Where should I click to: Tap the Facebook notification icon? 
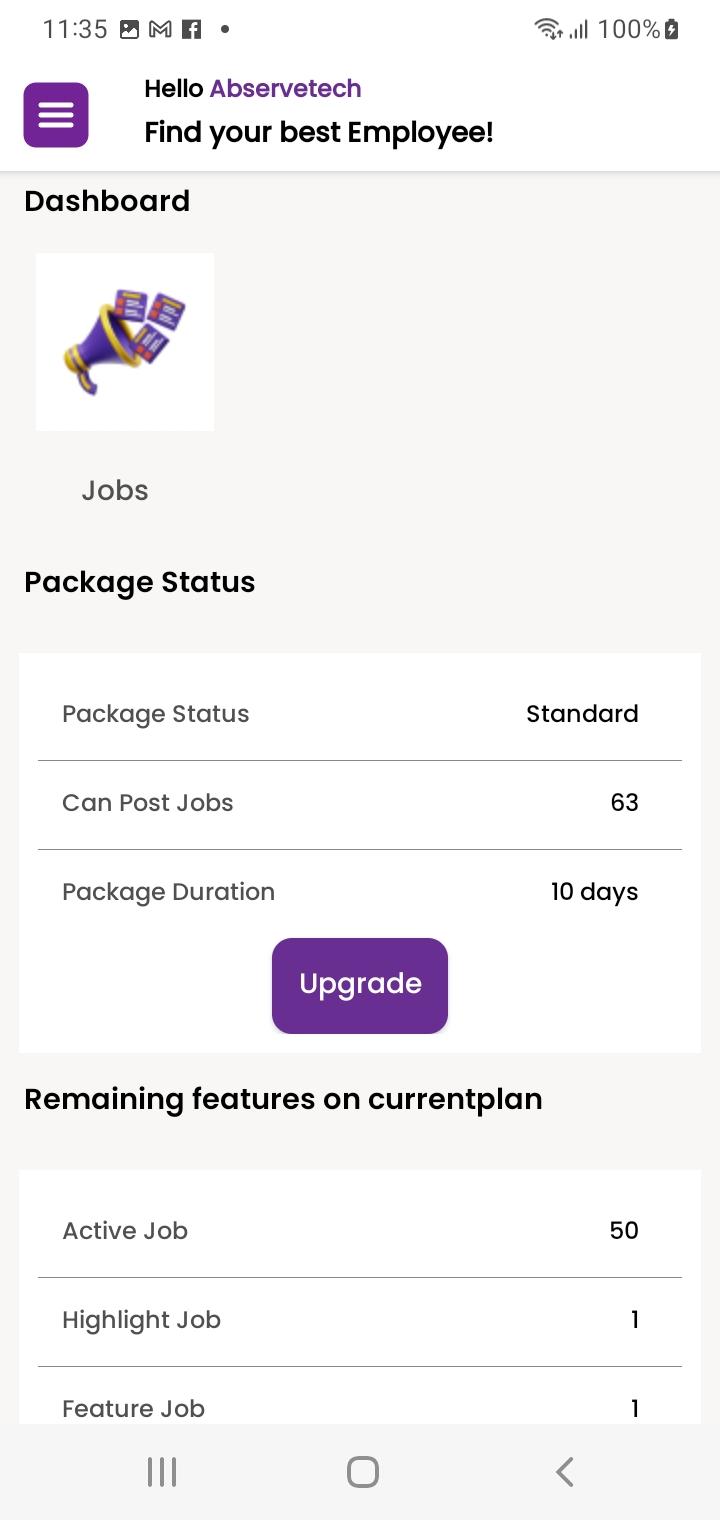(191, 29)
